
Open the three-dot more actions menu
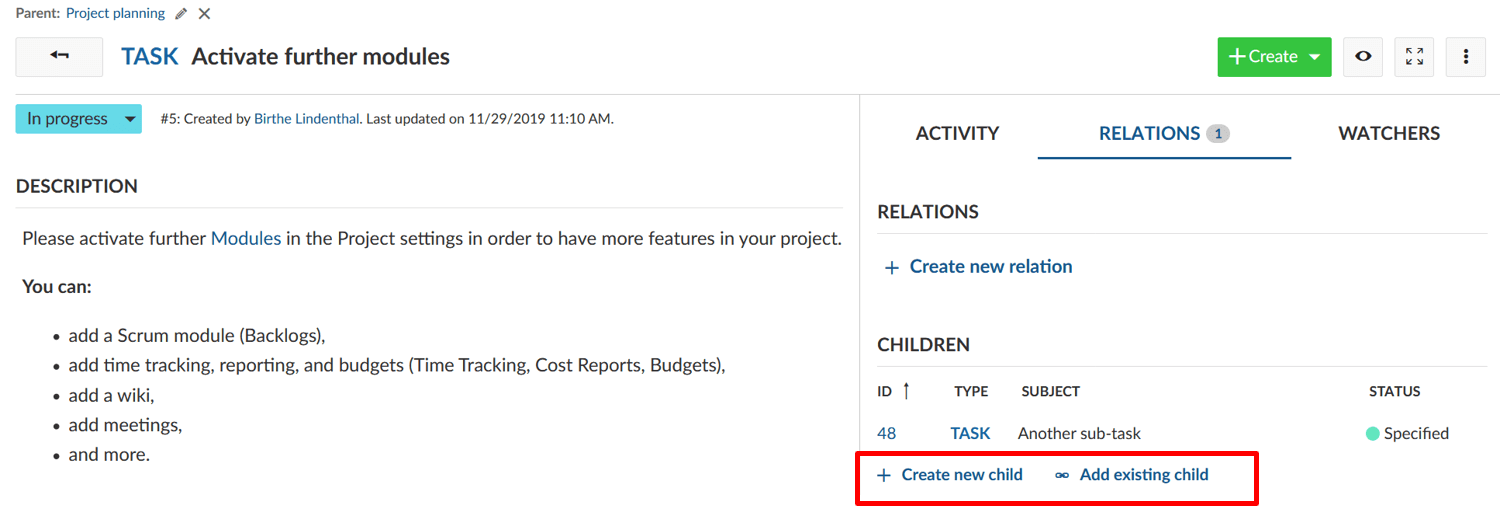(1465, 57)
